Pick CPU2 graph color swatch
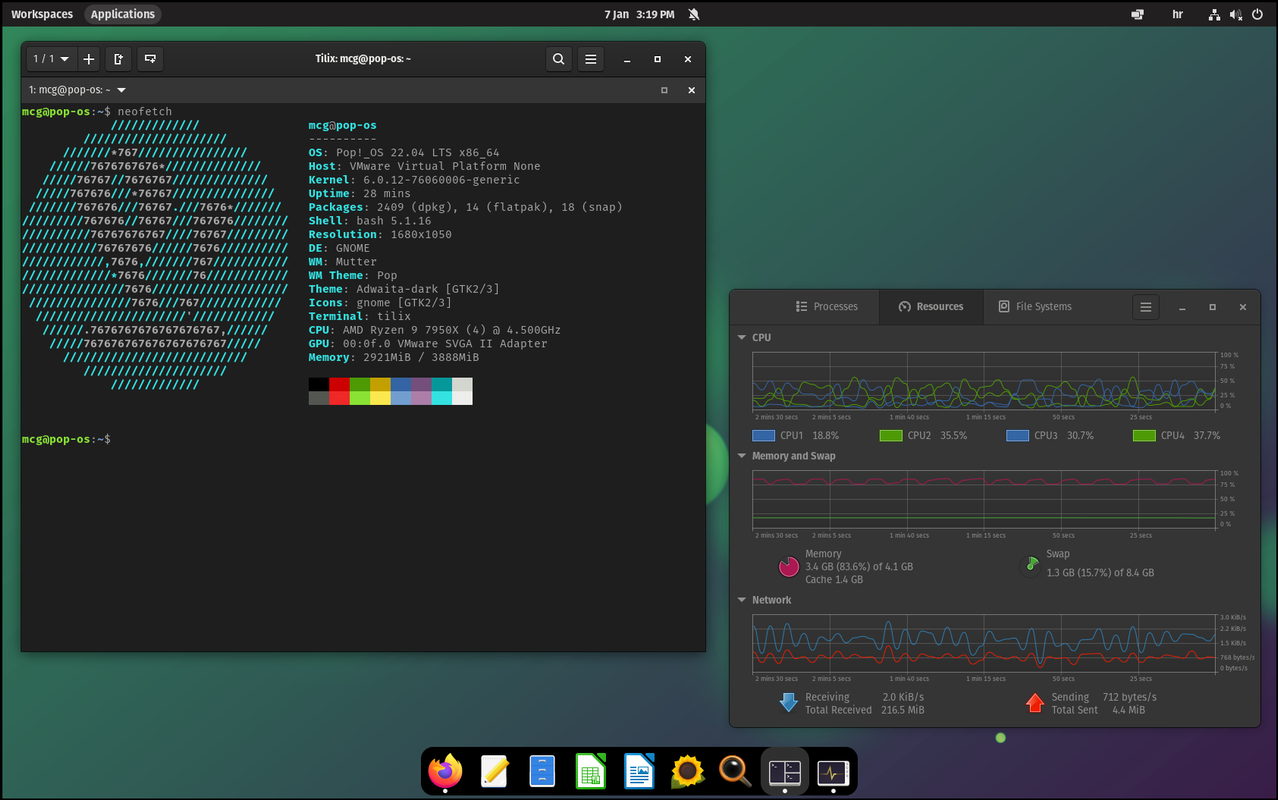The width and height of the screenshot is (1278, 800). (891, 436)
